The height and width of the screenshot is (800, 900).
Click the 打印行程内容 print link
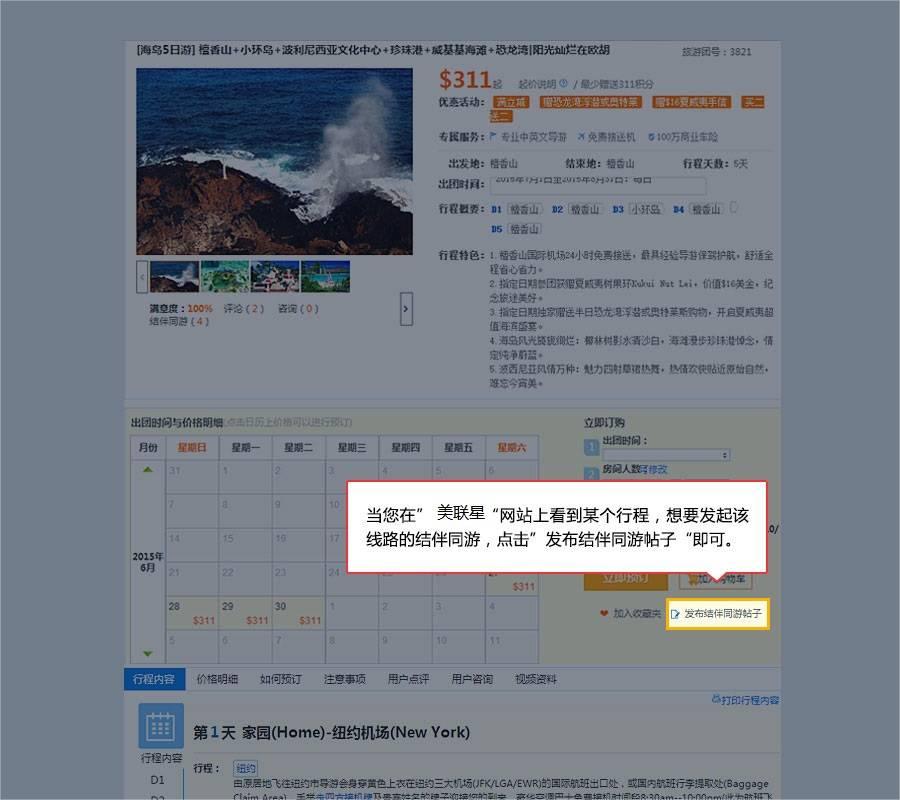tap(745, 700)
